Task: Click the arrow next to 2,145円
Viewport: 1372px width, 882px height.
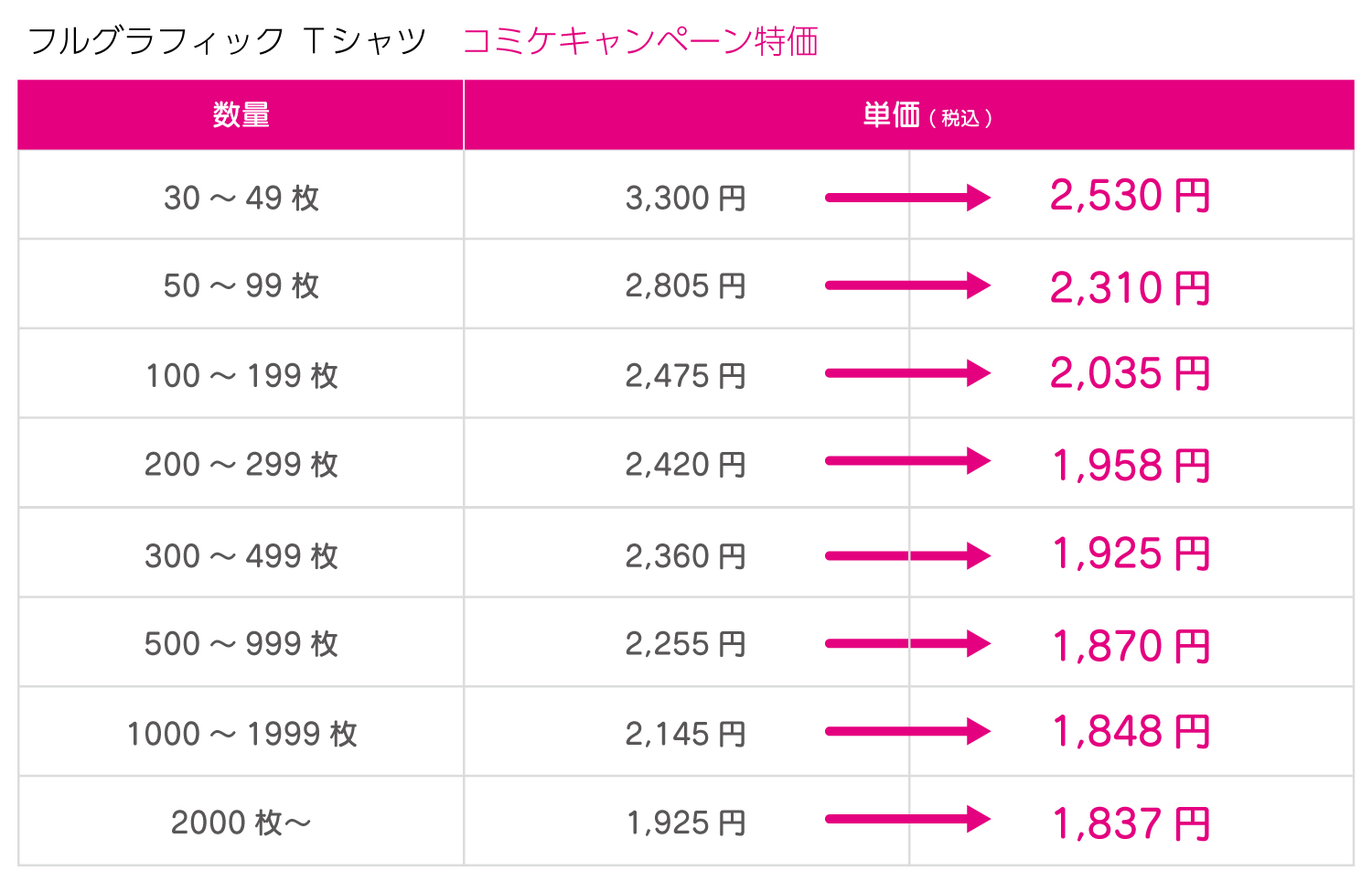Action: 906,731
